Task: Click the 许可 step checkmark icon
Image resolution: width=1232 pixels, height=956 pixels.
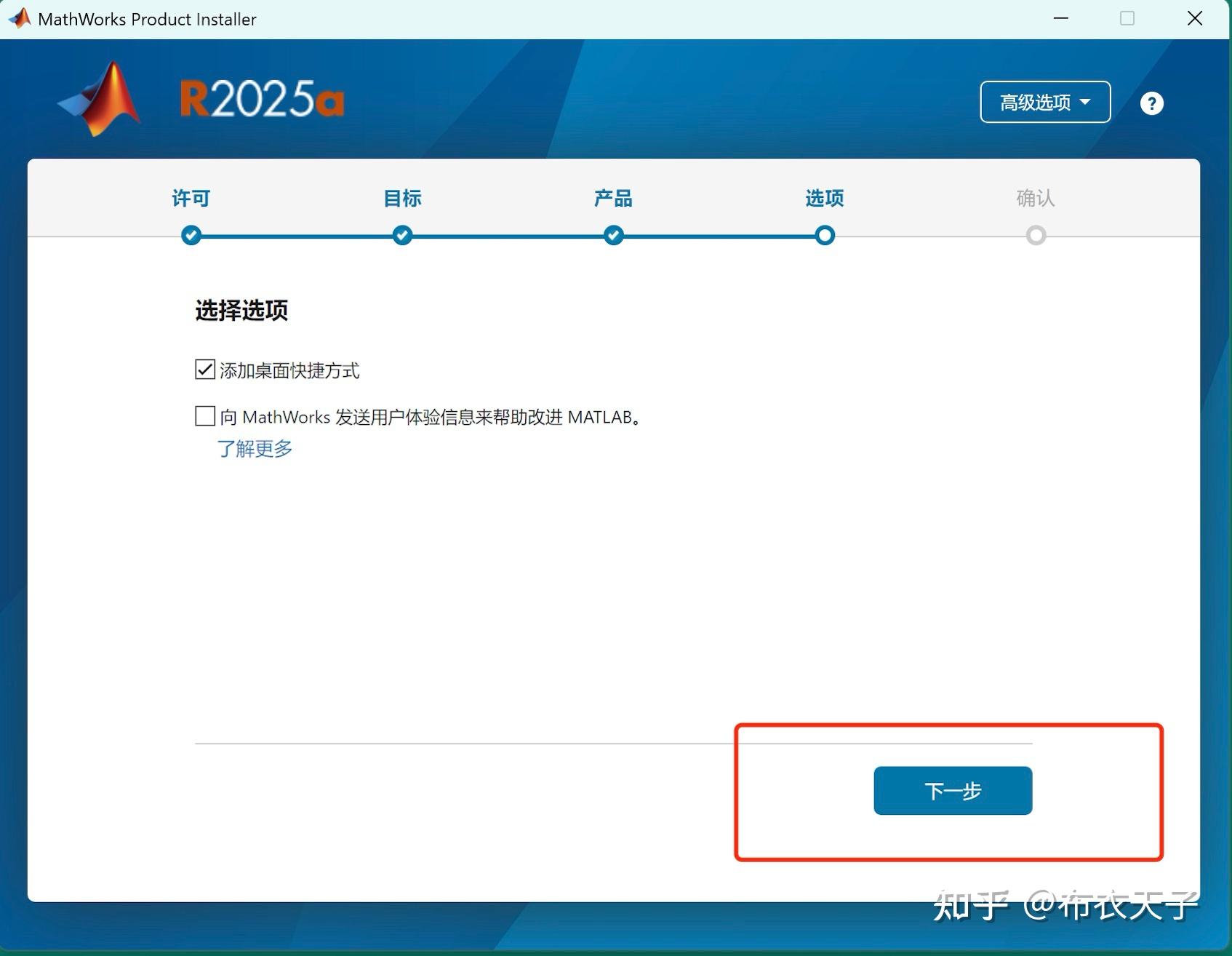Action: [x=191, y=235]
